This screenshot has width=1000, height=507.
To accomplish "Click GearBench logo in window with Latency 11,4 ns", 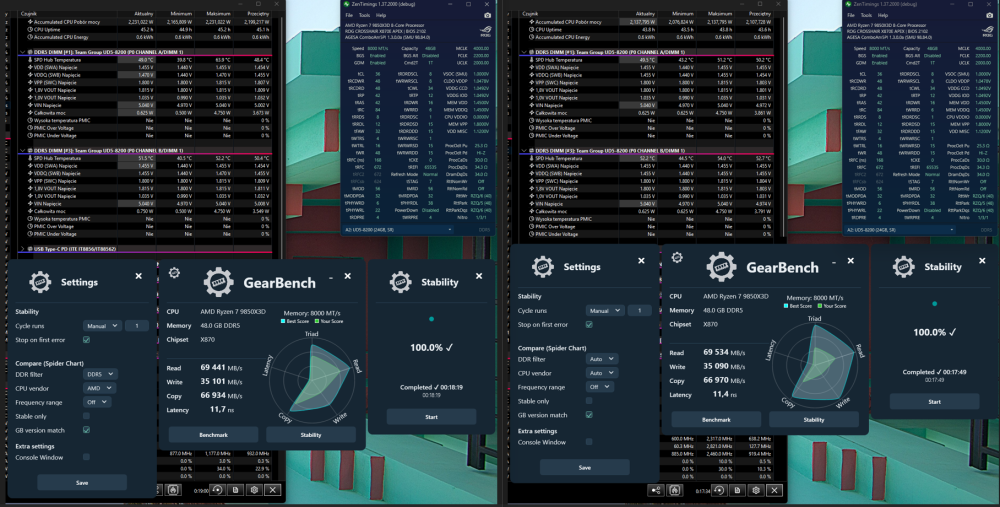I will tap(721, 267).
